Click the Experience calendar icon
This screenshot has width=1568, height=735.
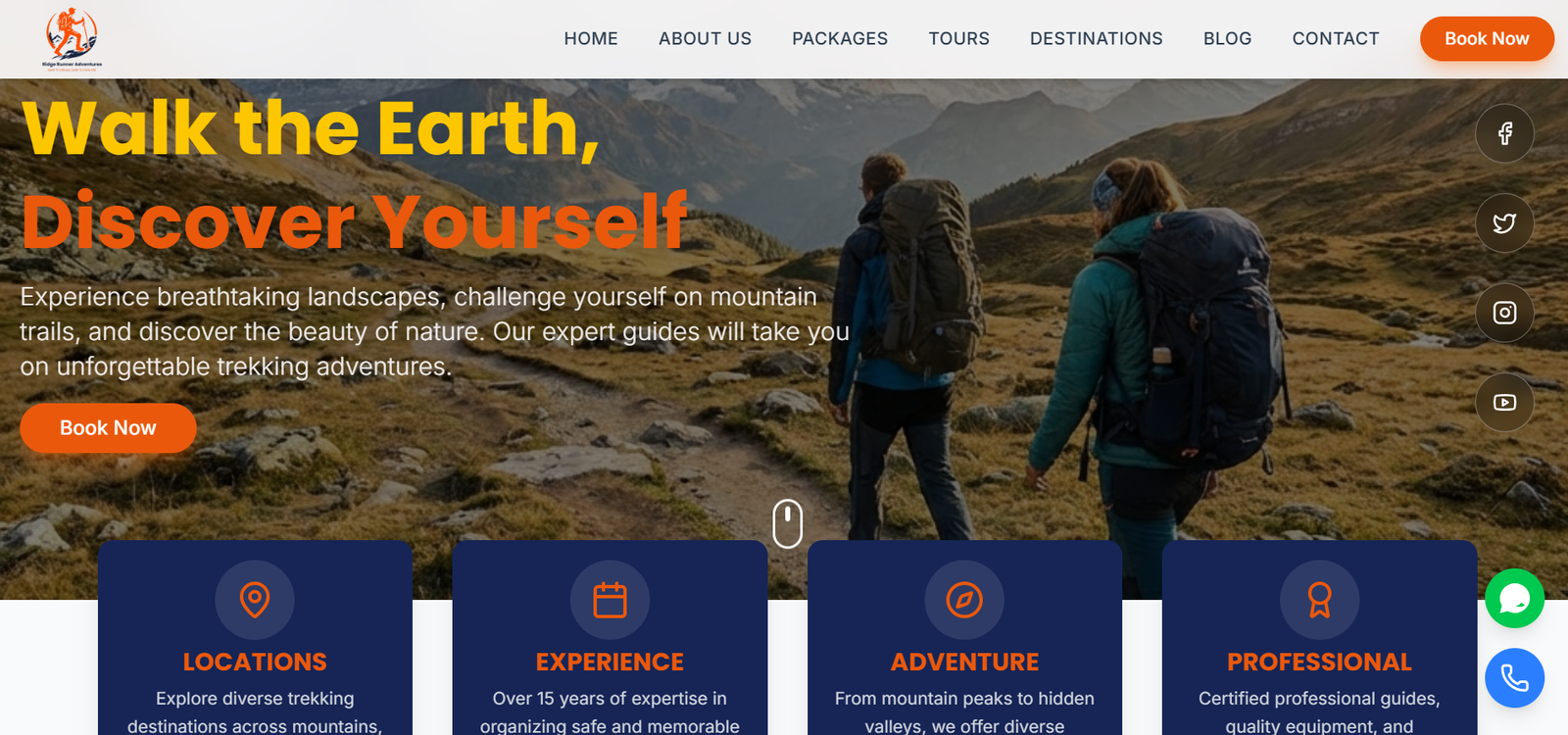pyautogui.click(x=610, y=600)
